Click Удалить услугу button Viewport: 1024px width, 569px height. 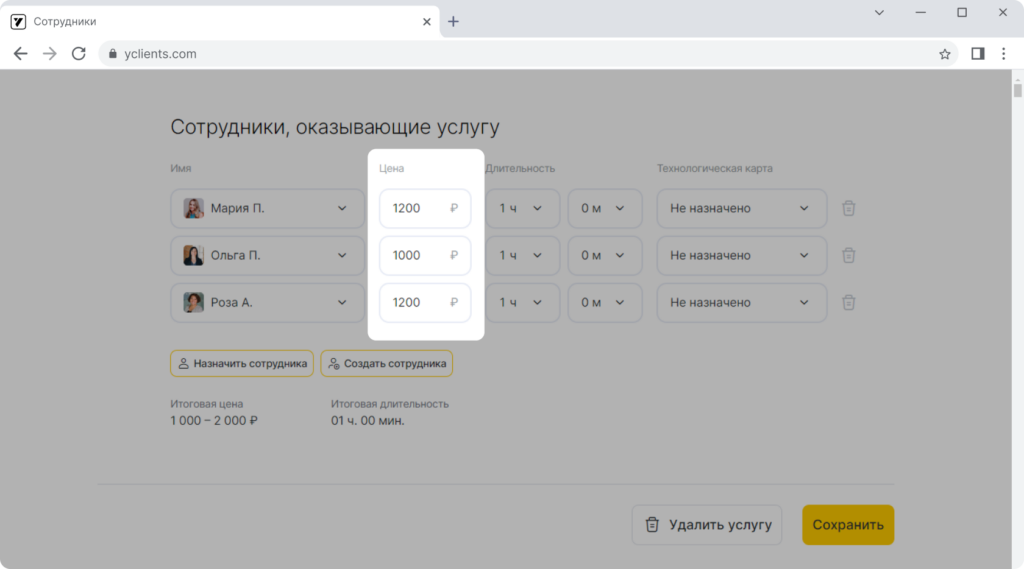coord(707,525)
